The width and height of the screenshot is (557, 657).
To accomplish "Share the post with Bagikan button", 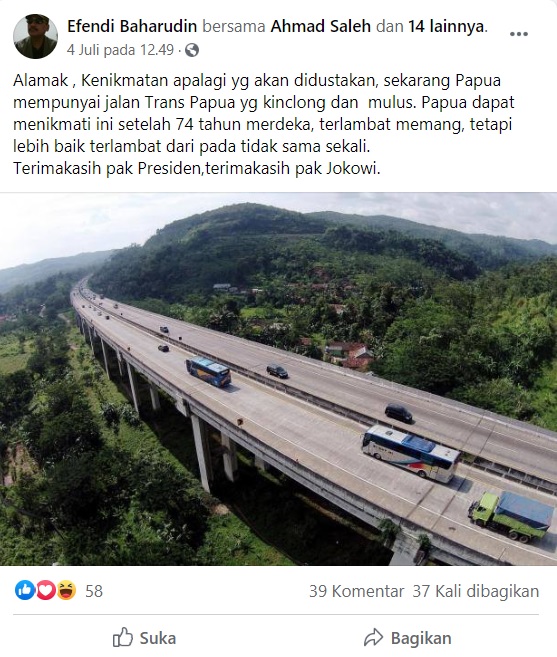I will tap(407, 638).
